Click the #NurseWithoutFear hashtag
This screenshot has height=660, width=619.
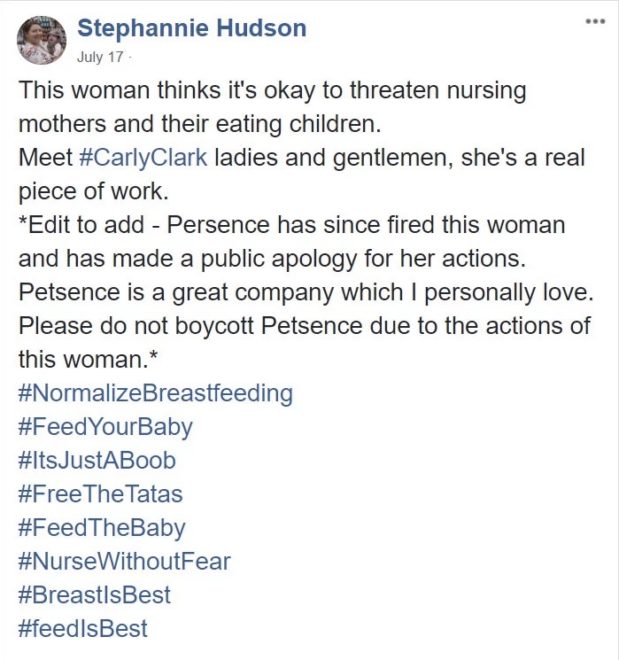click(124, 561)
